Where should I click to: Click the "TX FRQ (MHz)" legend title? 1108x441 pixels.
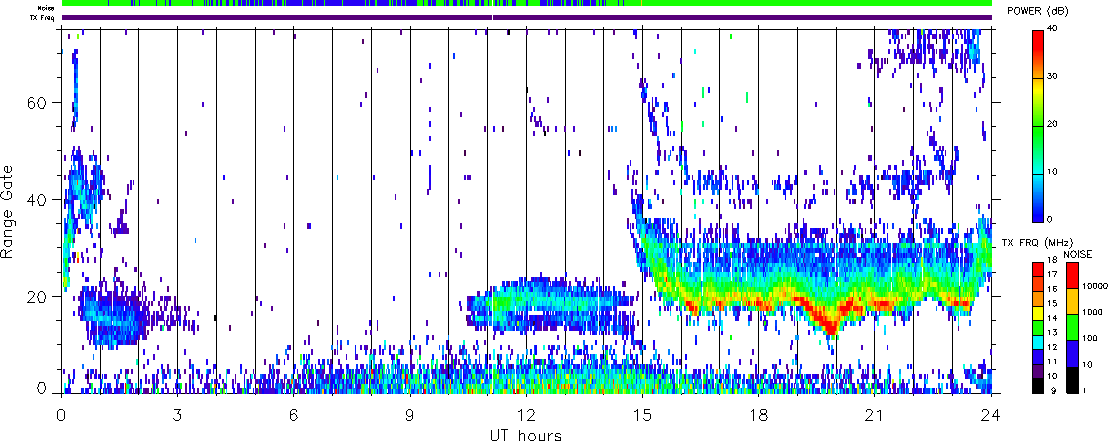[x=1035, y=243]
